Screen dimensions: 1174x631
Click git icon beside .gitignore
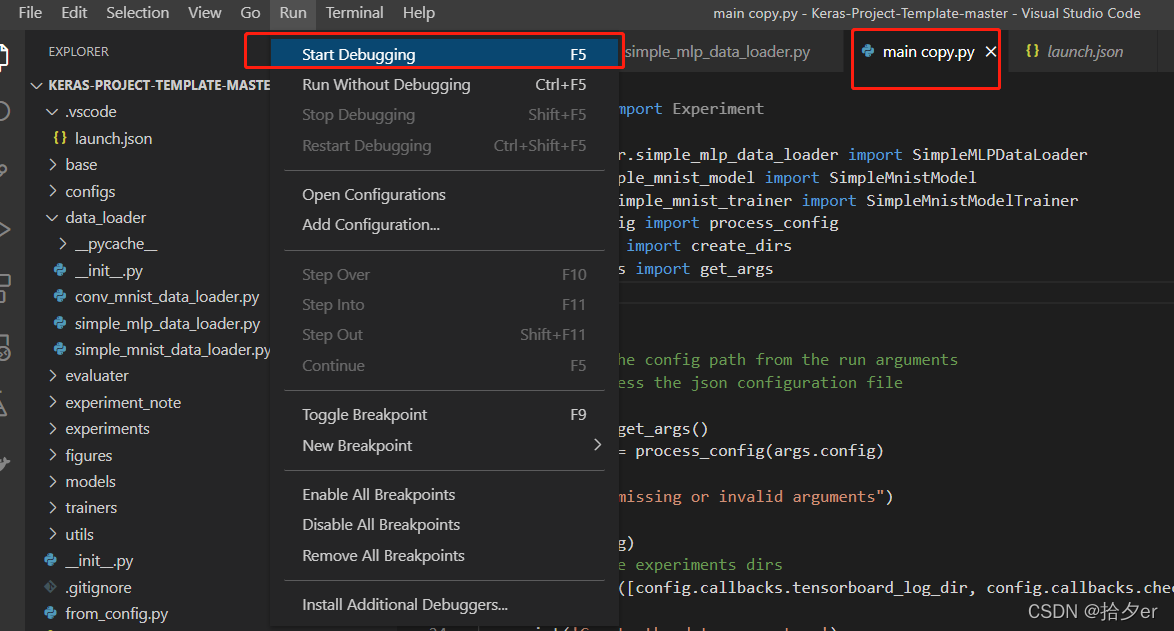(50, 587)
